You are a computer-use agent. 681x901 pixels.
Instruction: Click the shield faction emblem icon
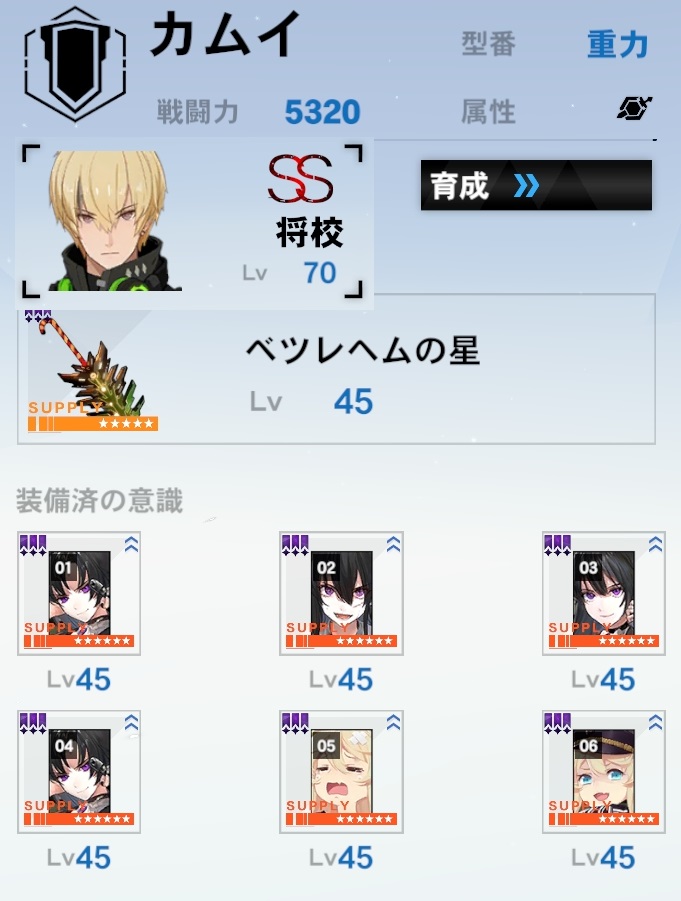point(75,64)
